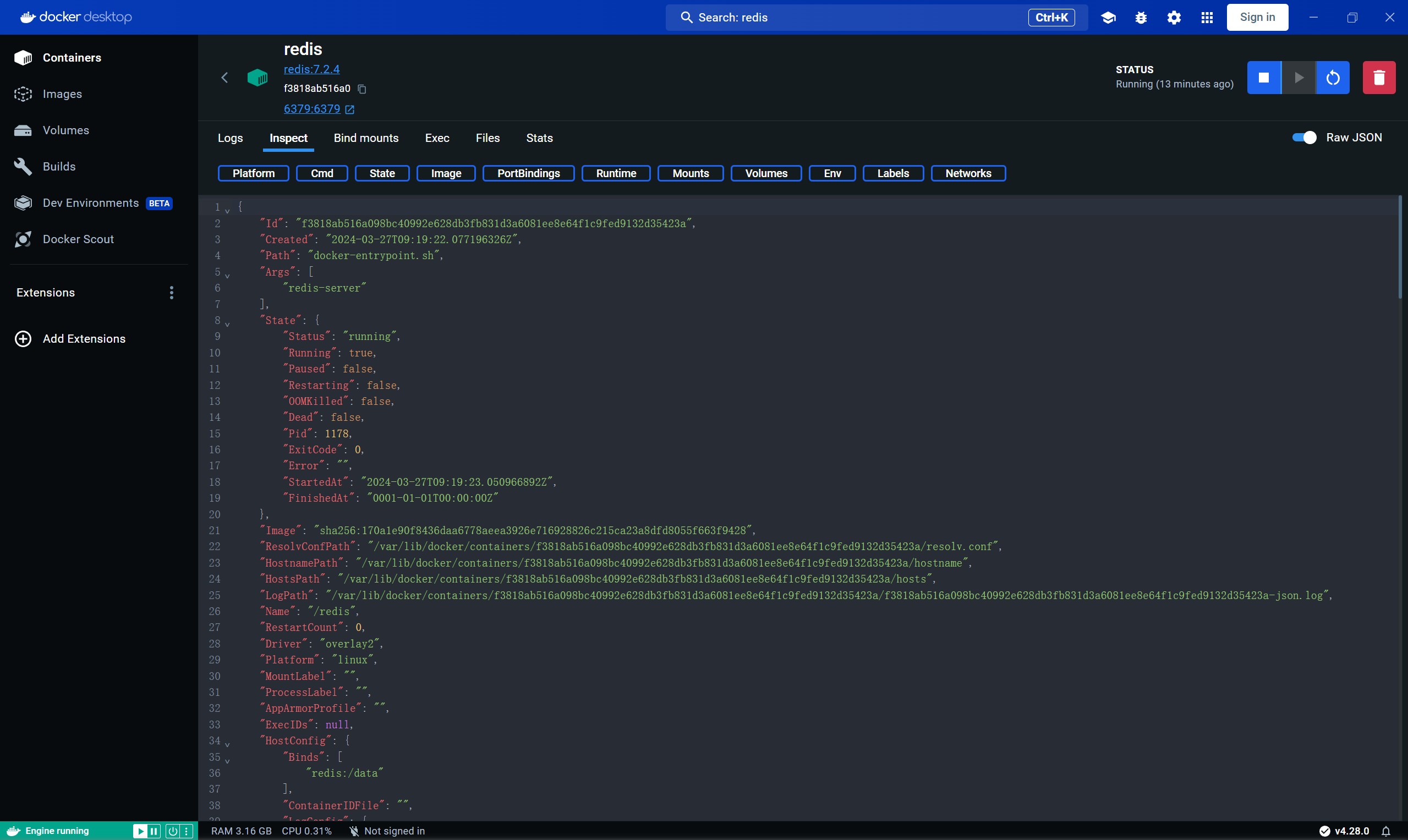
Task: Select the Inspect tab
Action: (x=288, y=138)
